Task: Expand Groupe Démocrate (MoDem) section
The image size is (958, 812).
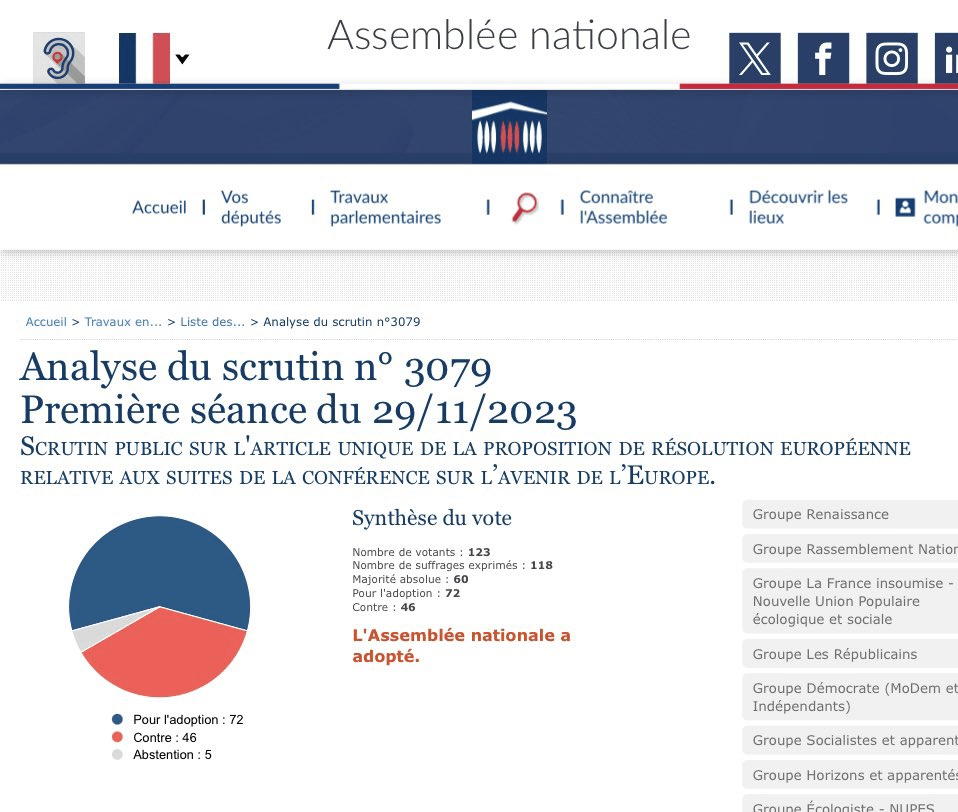Action: coord(849,697)
